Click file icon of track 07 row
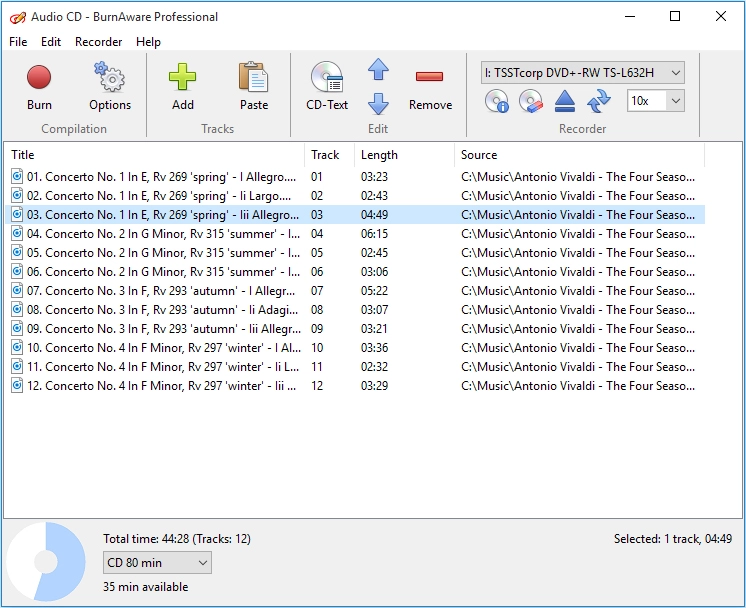The image size is (746, 608). (x=17, y=291)
